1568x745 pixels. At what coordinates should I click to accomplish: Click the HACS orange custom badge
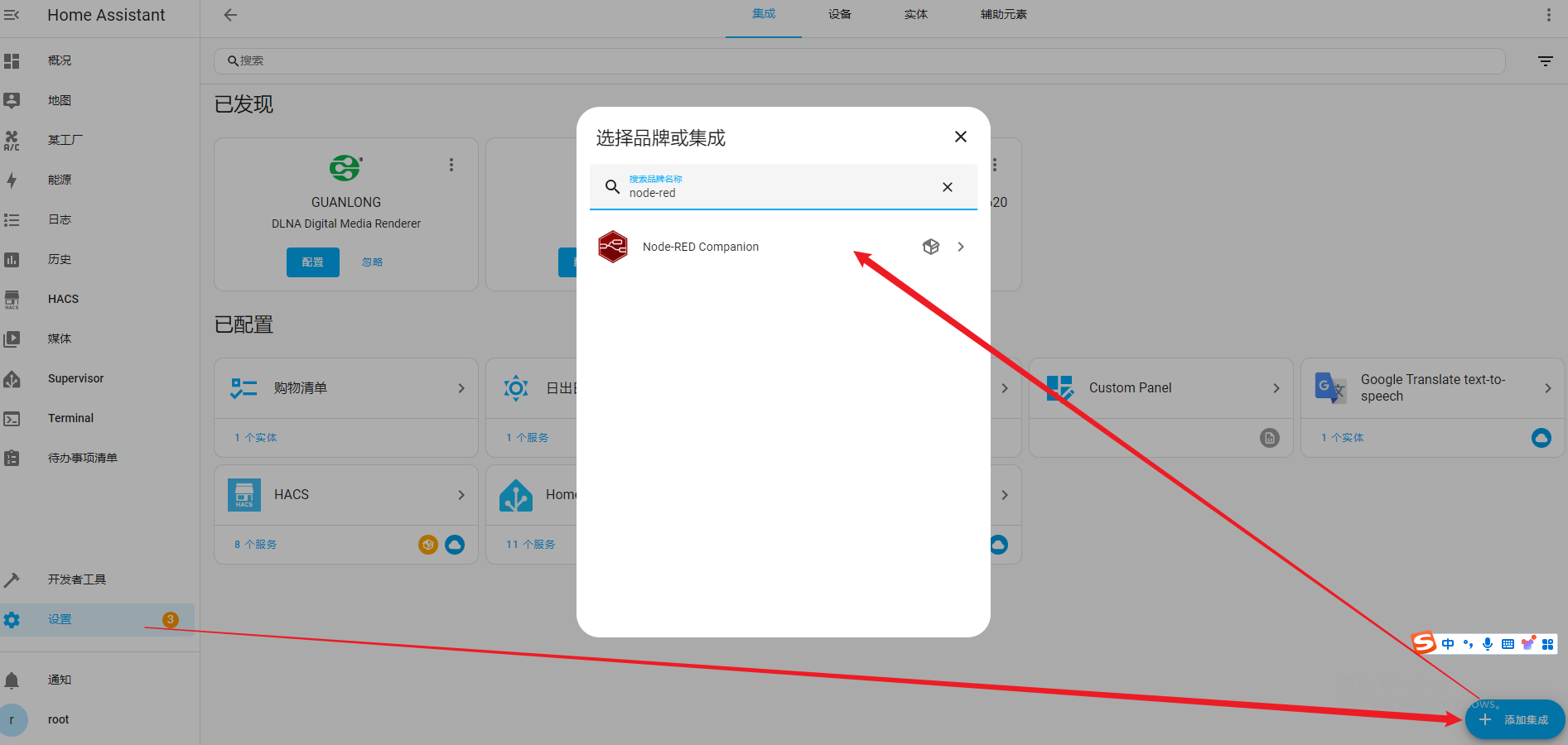(x=428, y=545)
